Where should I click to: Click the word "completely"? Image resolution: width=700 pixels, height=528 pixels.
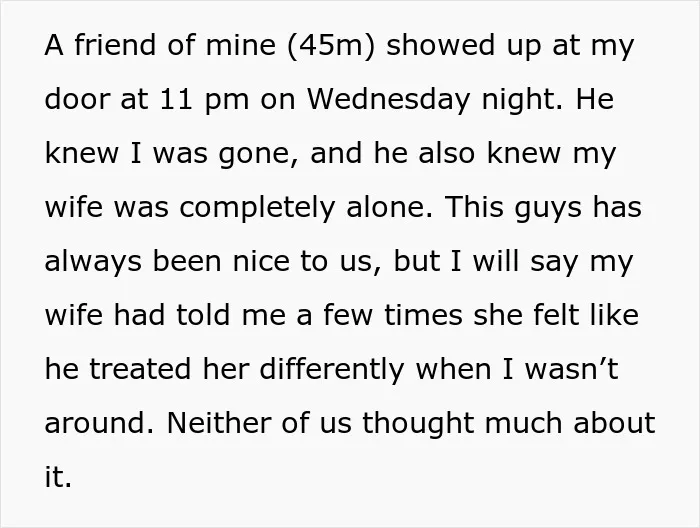(257, 208)
